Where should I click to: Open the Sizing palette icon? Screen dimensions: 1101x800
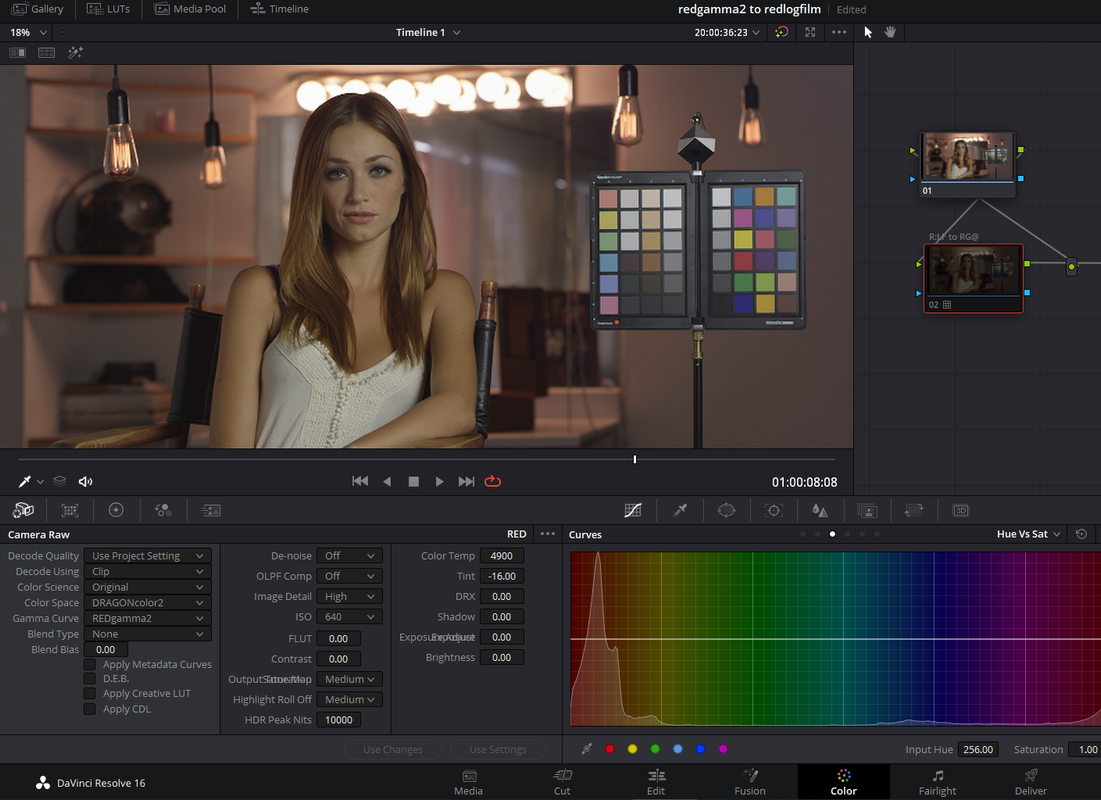pos(914,511)
